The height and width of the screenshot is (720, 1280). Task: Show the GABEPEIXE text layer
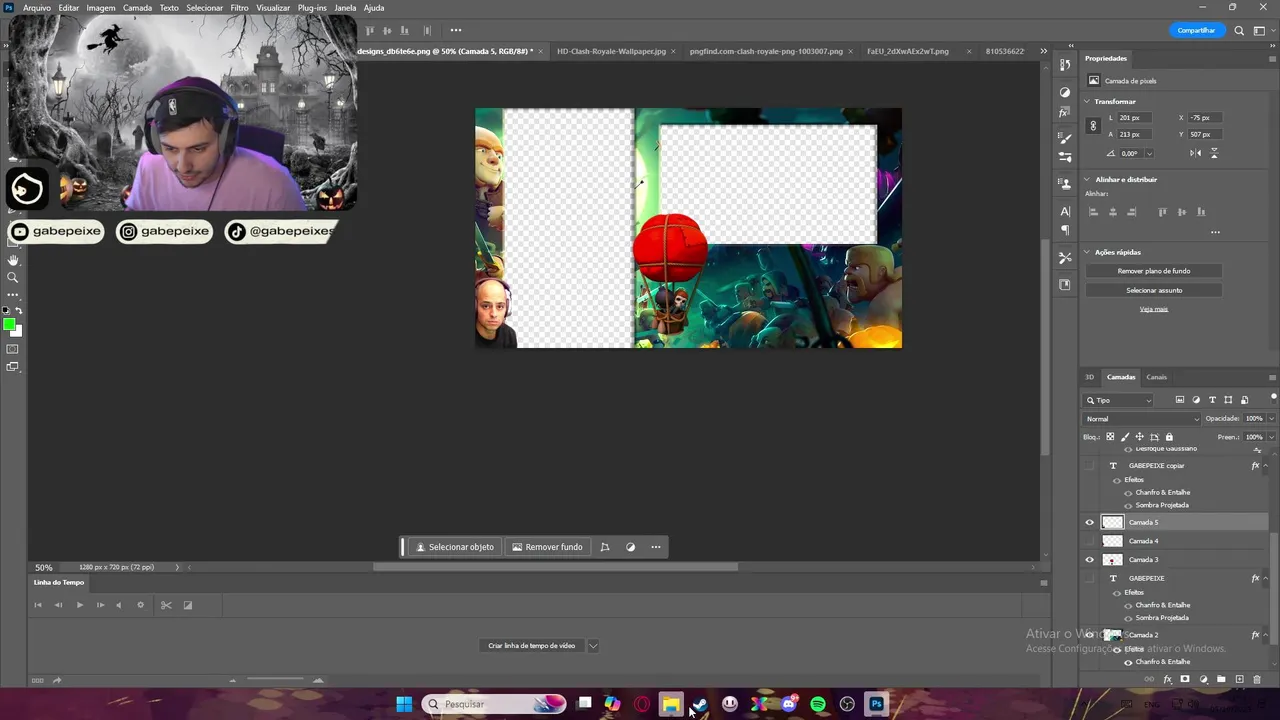pos(1090,578)
